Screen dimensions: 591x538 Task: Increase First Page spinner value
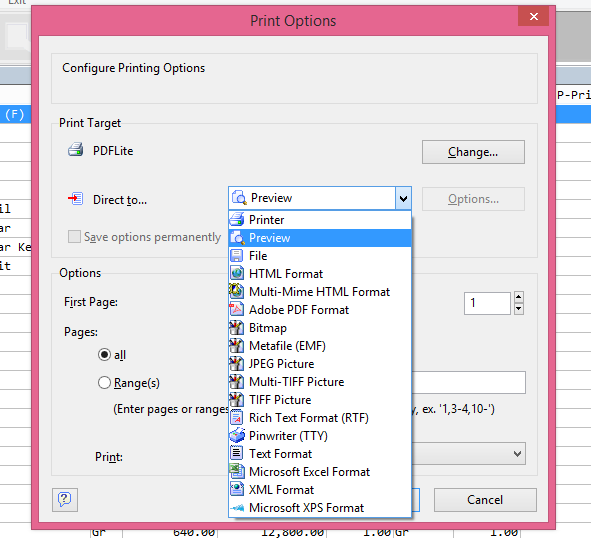pos(519,297)
